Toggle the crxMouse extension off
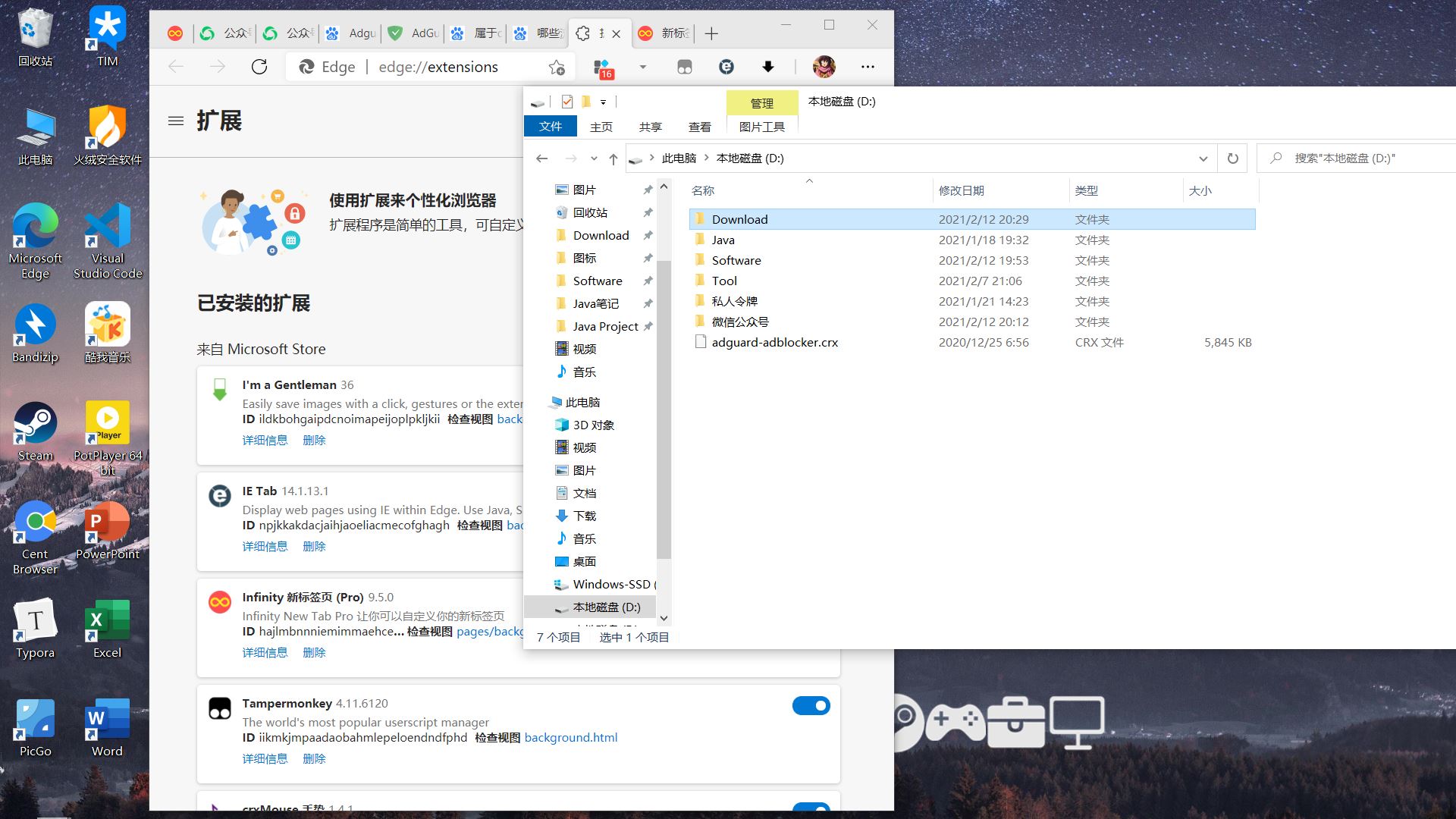1456x819 pixels. tap(811, 808)
